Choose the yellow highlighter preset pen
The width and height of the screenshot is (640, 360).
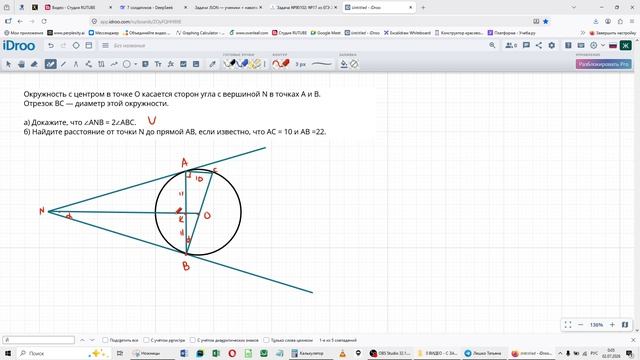(x=256, y=64)
